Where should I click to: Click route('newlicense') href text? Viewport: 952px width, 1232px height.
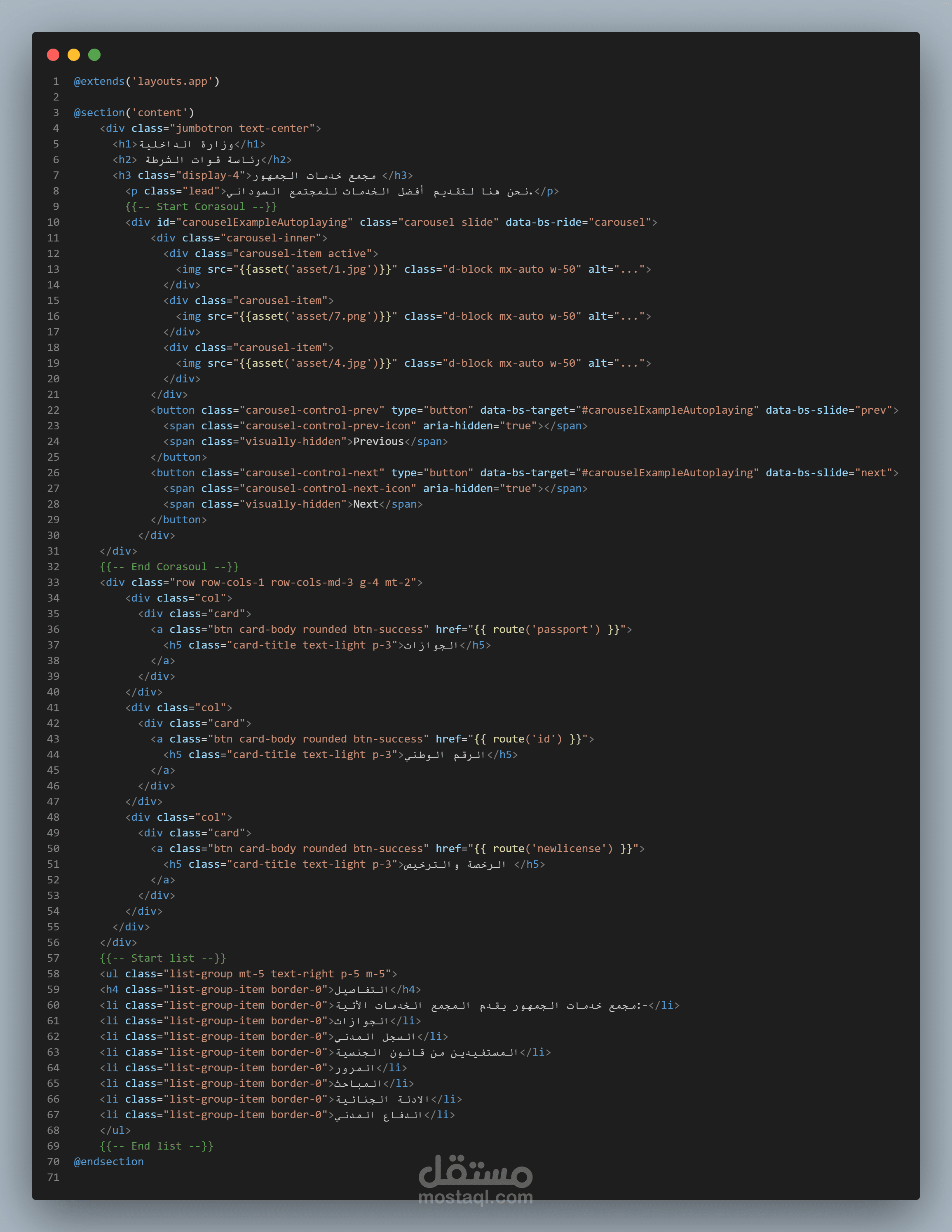553,848
